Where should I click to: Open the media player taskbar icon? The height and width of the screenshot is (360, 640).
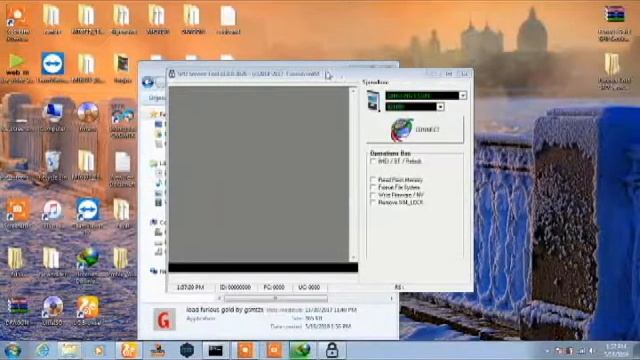[x=99, y=350]
